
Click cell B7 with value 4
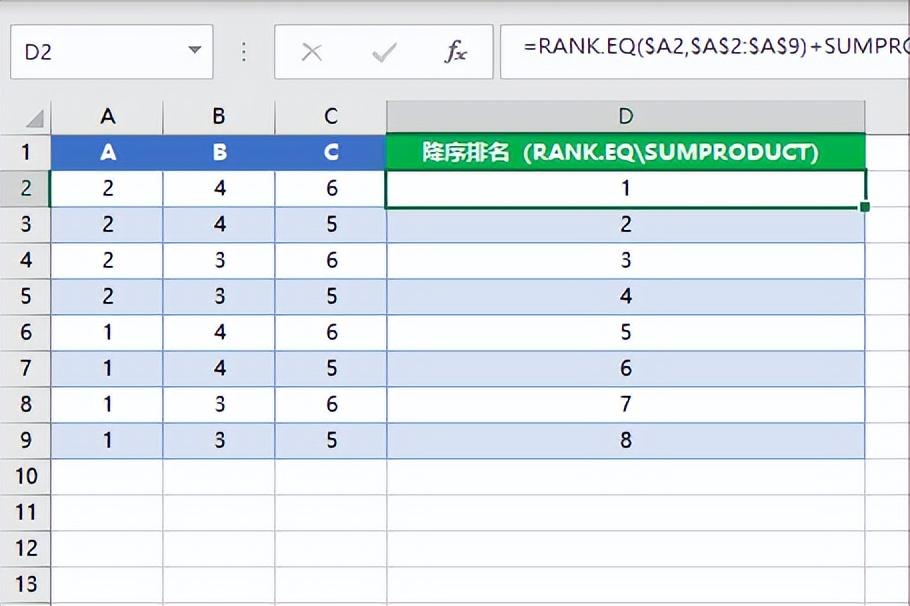219,368
